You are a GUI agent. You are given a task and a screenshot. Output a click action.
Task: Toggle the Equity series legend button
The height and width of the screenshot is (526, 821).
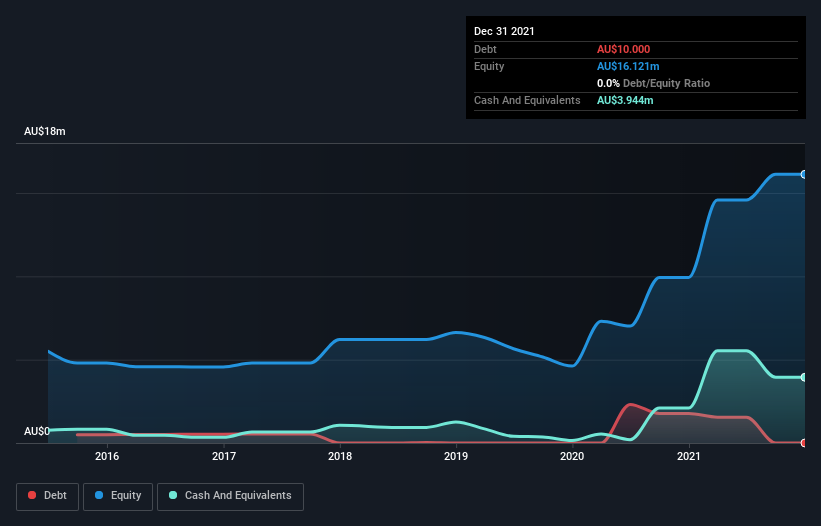coord(118,496)
